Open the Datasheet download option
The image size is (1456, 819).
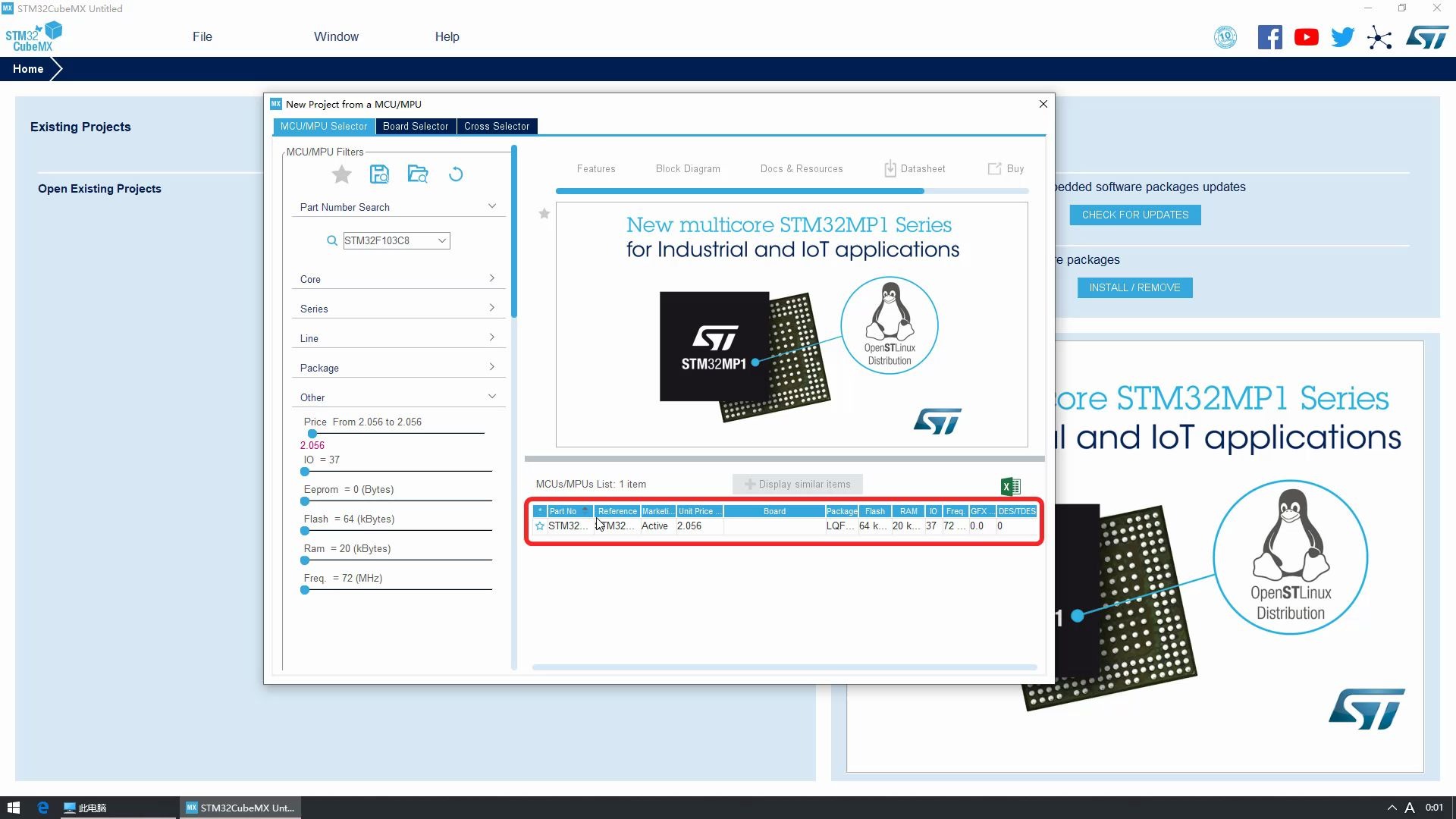pos(915,168)
